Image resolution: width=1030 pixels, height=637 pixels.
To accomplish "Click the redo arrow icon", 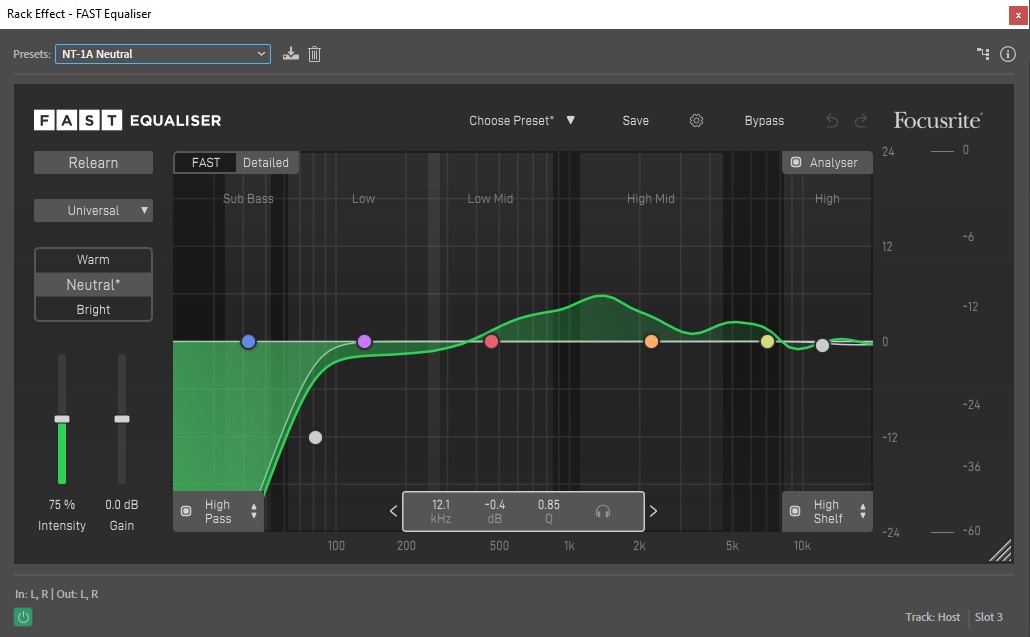I will pyautogui.click(x=861, y=121).
